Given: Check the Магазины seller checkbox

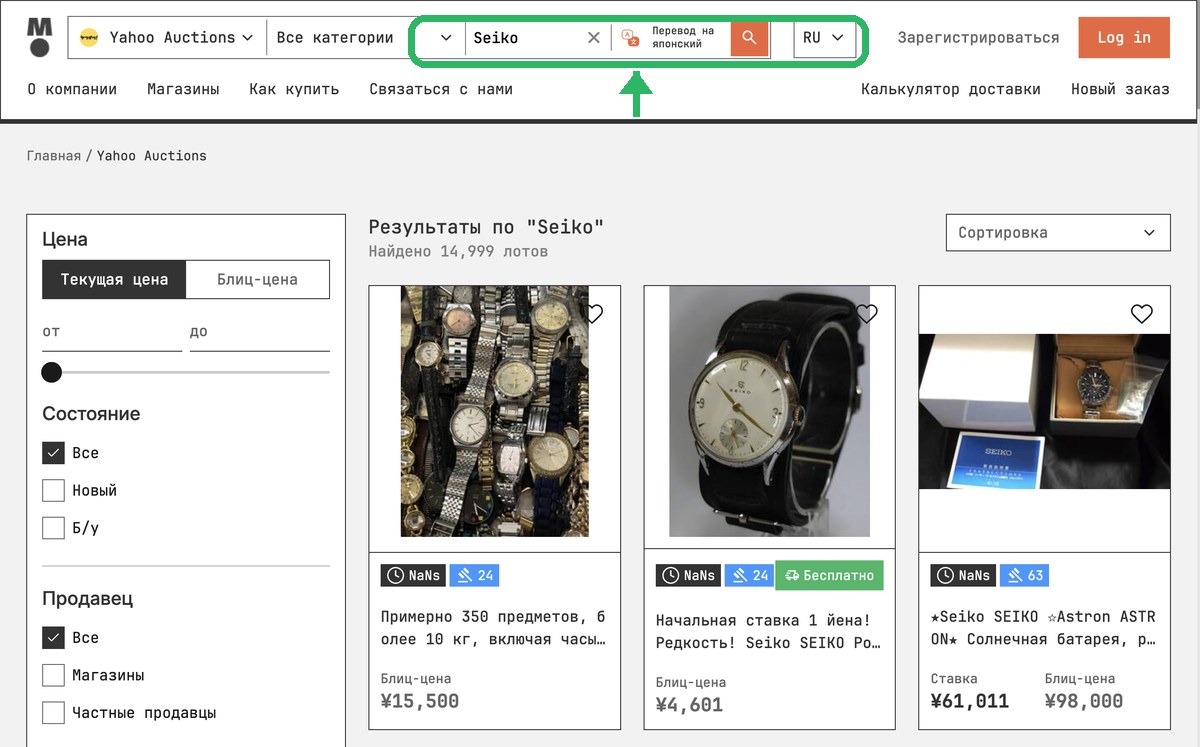Looking at the screenshot, I should [53, 675].
